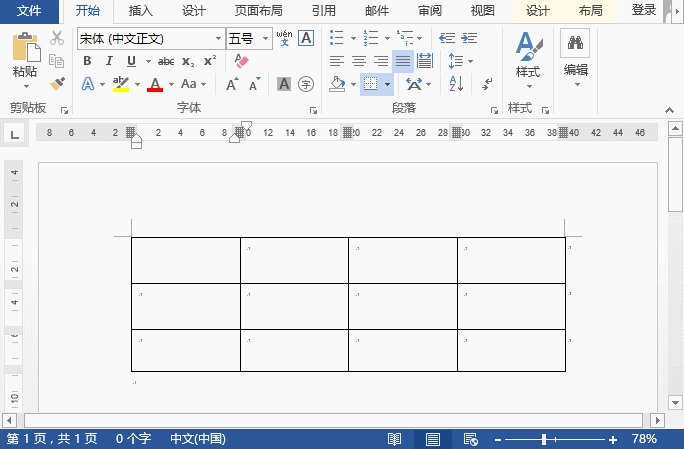Collapse the ribbon with arrow

pyautogui.click(x=670, y=110)
